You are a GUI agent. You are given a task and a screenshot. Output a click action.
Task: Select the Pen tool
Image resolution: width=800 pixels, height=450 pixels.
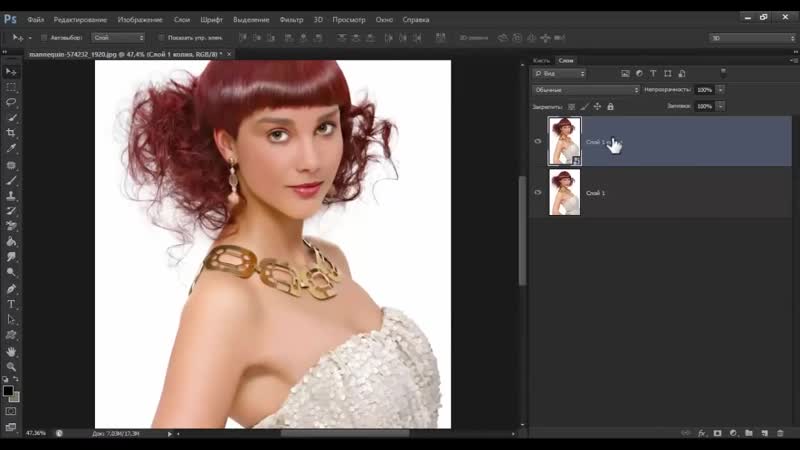tap(11, 289)
